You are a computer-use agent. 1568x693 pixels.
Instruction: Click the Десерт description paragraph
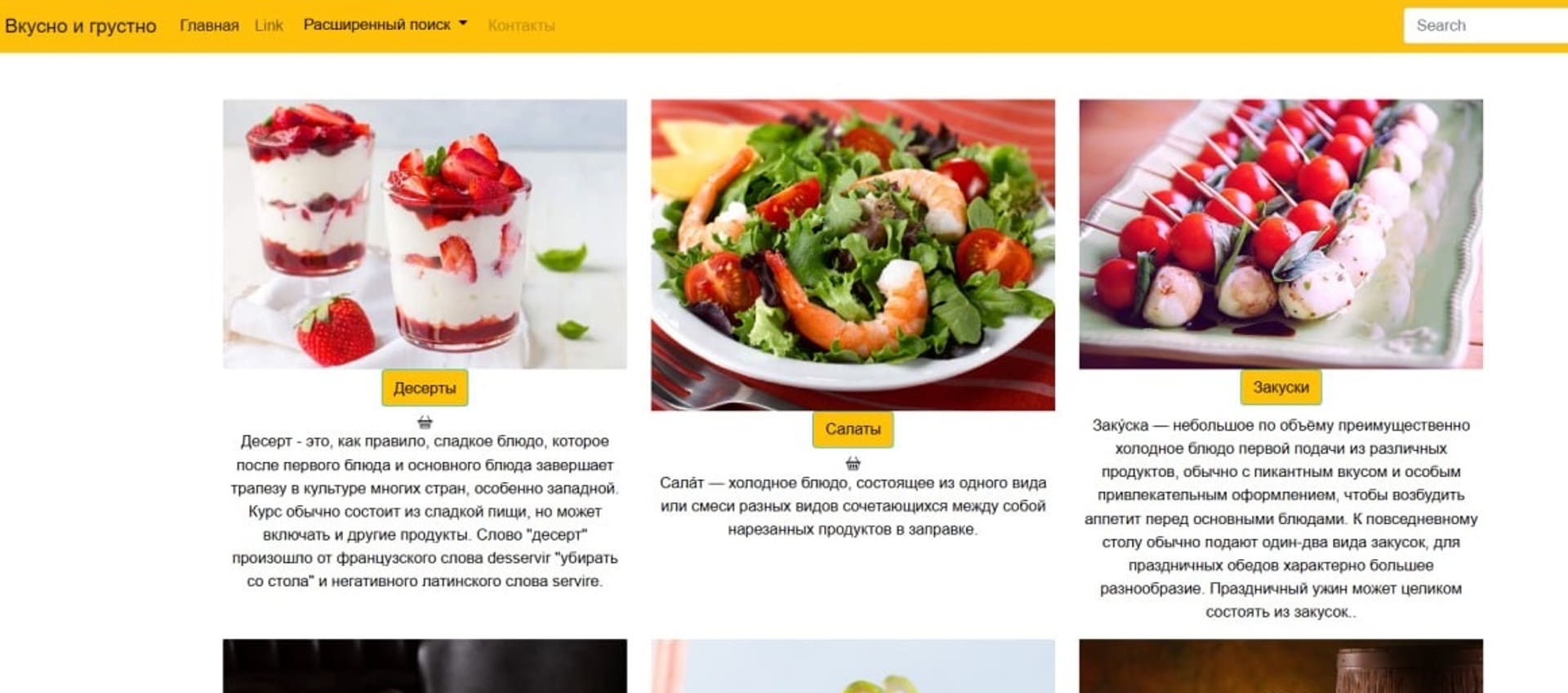pyautogui.click(x=425, y=511)
